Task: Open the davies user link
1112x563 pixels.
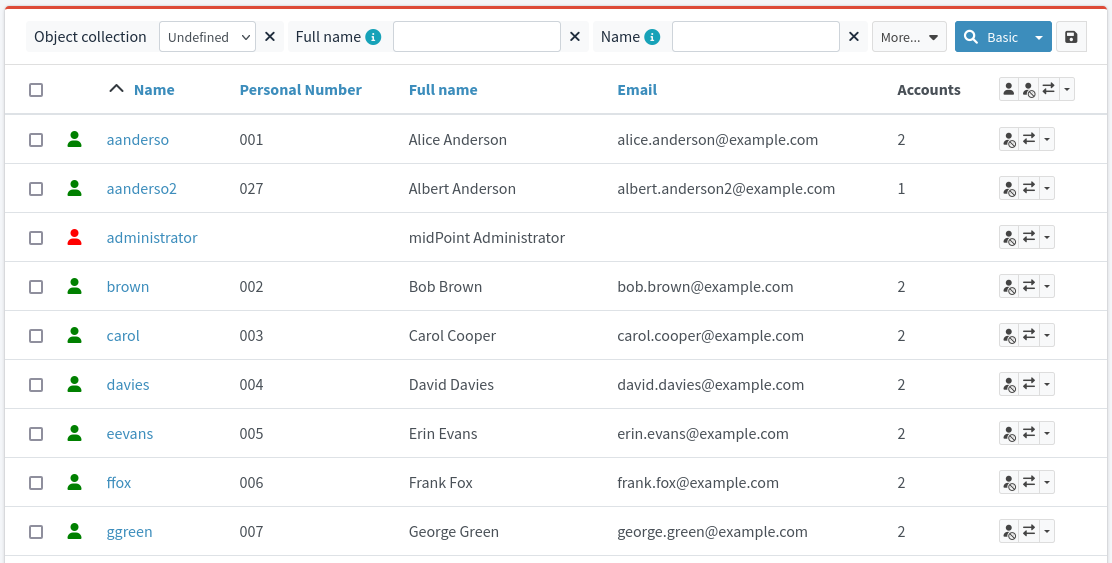Action: (x=128, y=385)
